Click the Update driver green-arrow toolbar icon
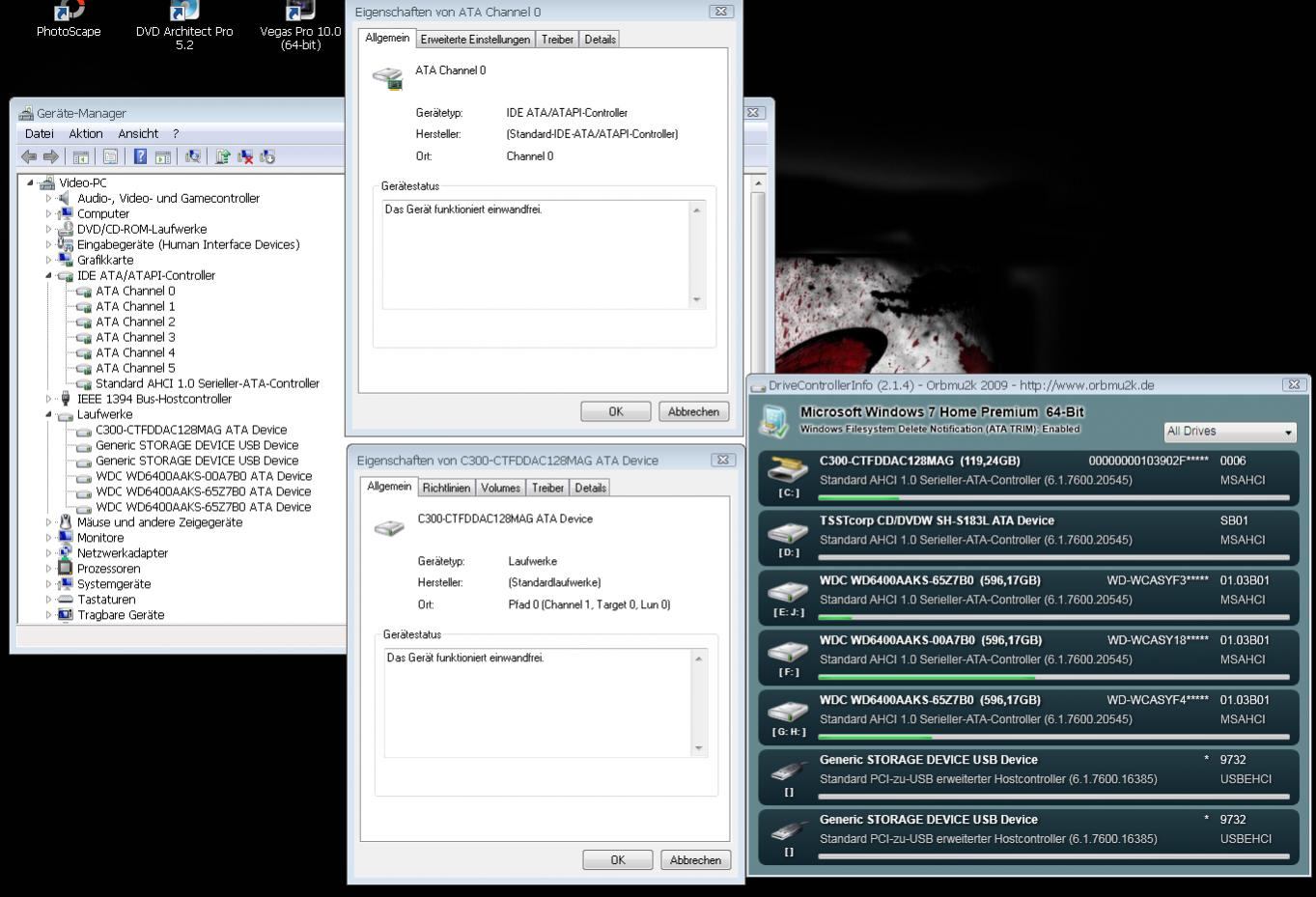1316x897 pixels. (x=223, y=156)
